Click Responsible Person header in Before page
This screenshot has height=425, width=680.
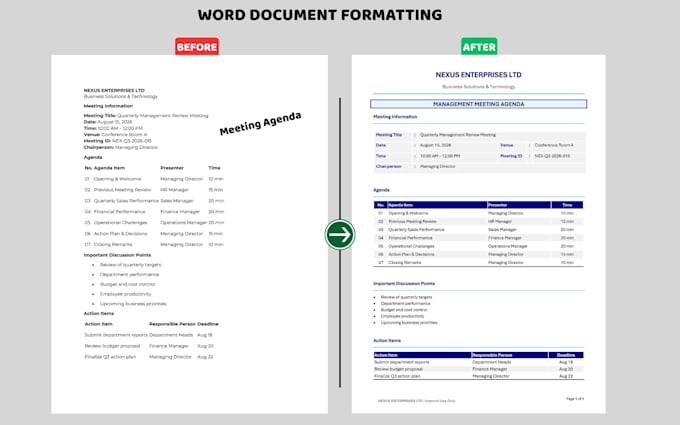point(172,324)
